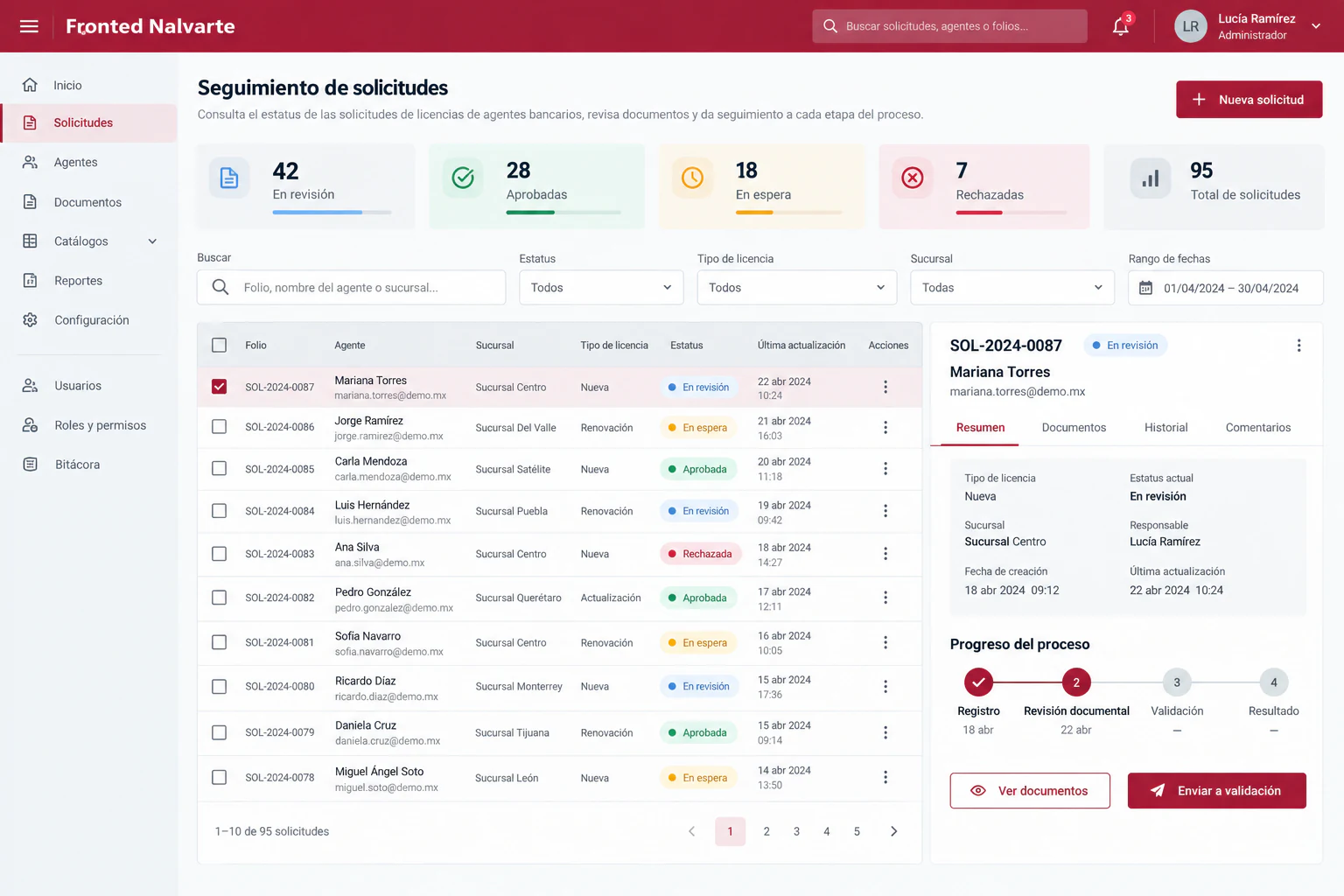Open the Sucursal filter dropdown

[x=1012, y=288]
